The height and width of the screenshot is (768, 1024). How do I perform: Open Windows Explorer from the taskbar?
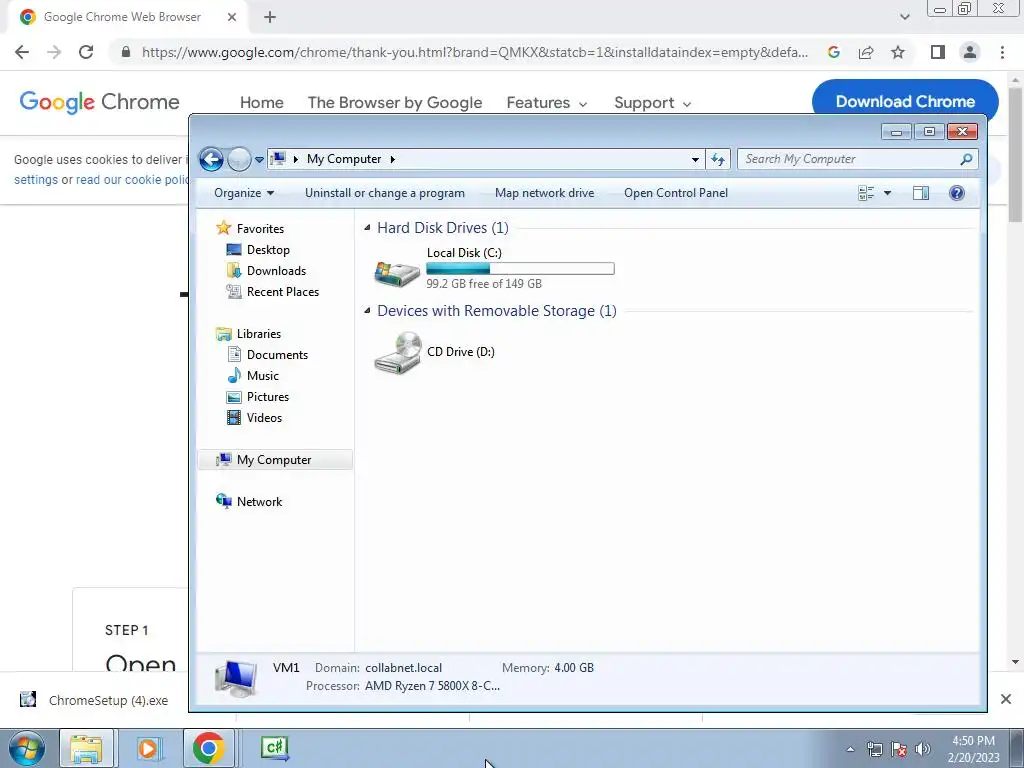point(86,748)
